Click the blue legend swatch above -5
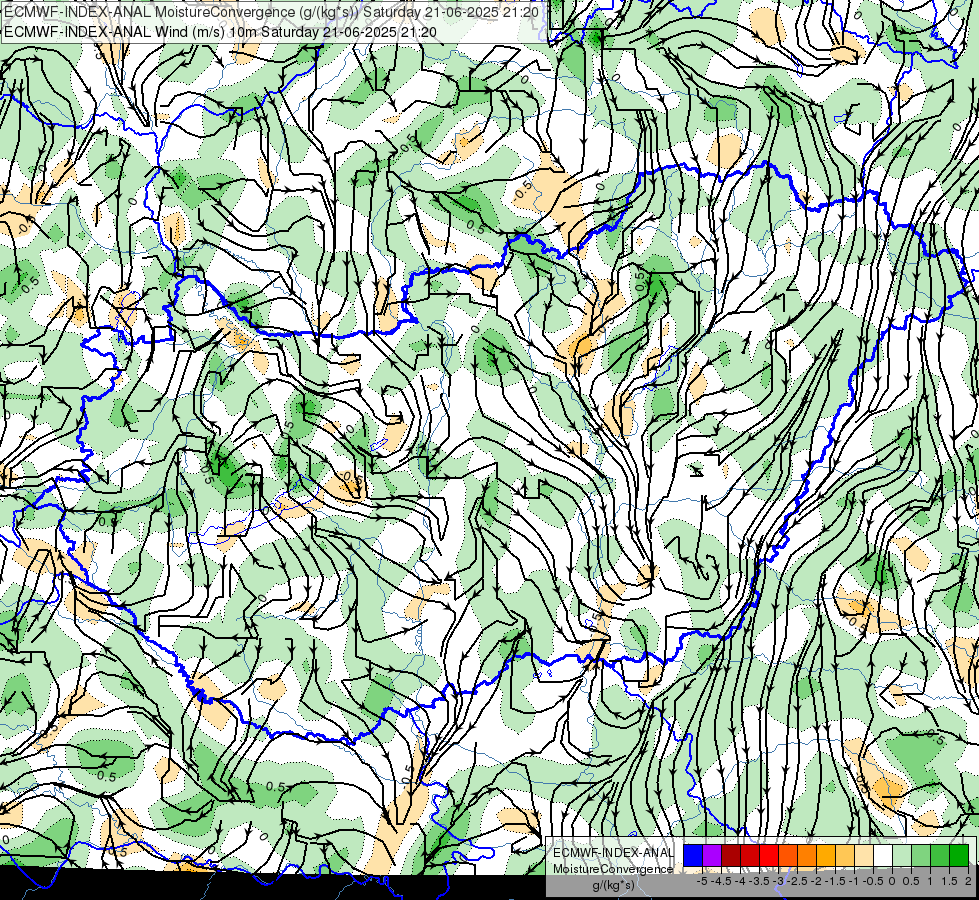This screenshot has width=979, height=900. click(693, 855)
